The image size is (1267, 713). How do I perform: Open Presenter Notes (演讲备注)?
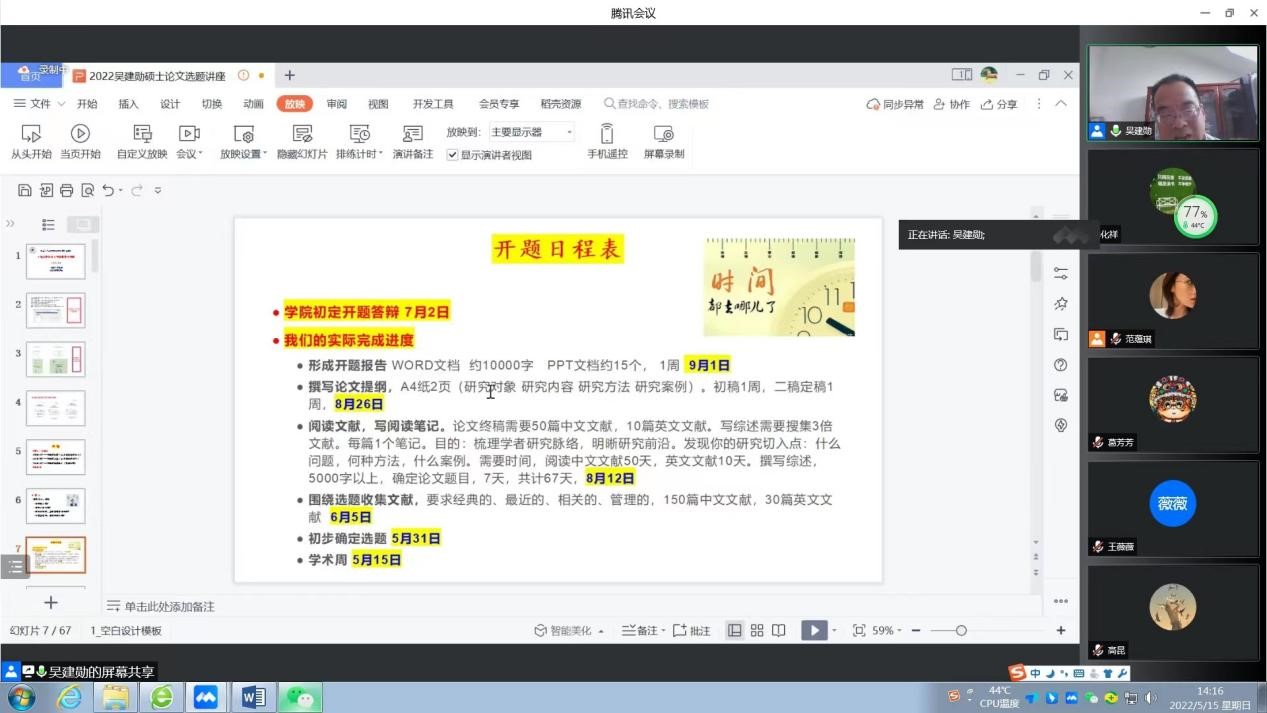tap(412, 141)
